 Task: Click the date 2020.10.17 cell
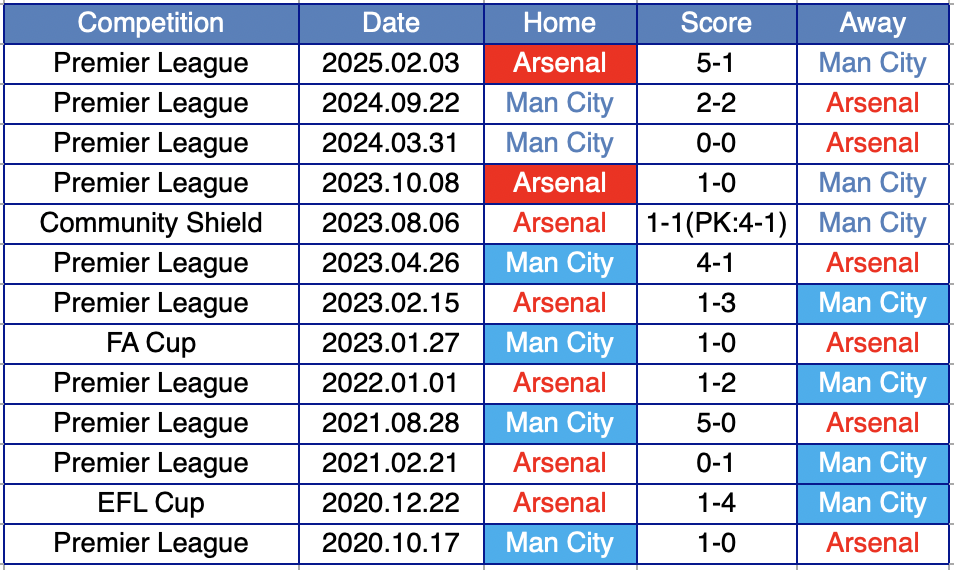click(x=391, y=543)
